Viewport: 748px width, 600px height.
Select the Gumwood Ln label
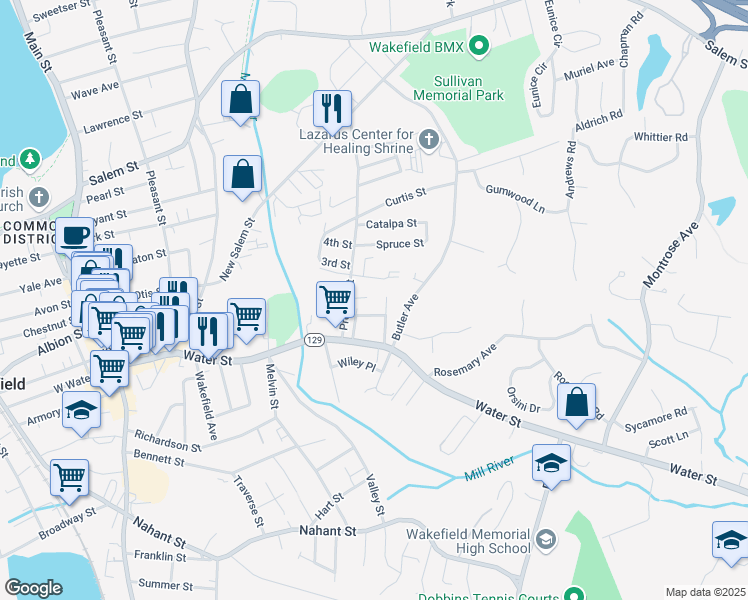[515, 198]
